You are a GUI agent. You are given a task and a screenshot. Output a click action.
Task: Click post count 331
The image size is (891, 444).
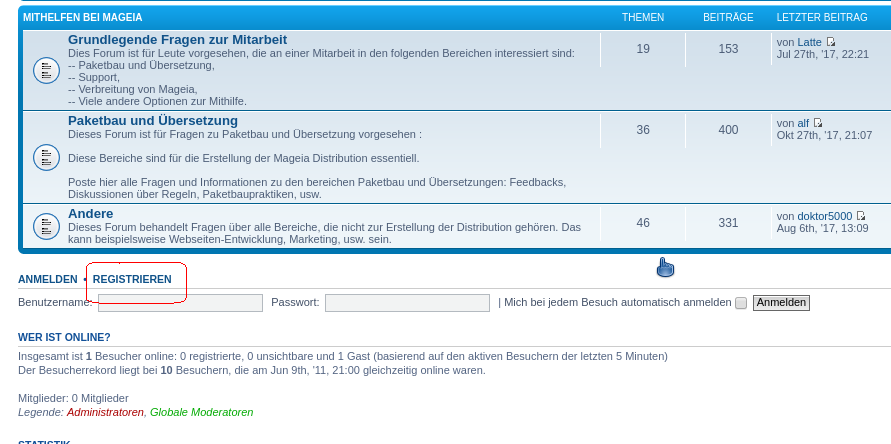(728, 223)
